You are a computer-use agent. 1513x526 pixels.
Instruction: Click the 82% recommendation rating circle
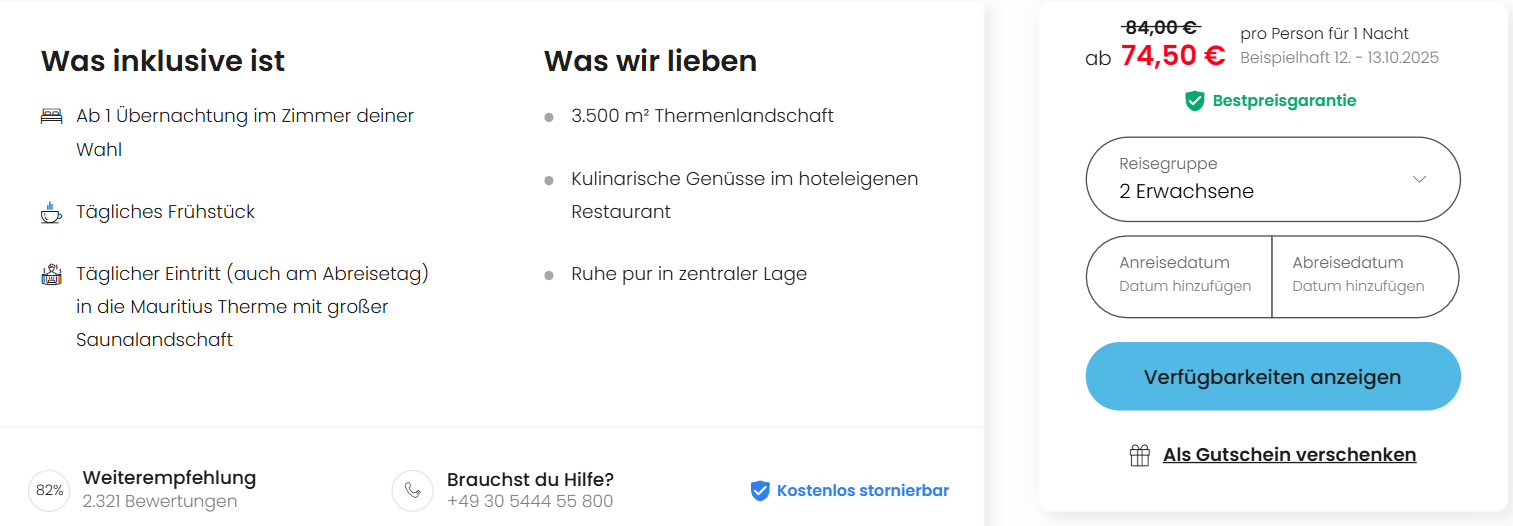pos(49,490)
